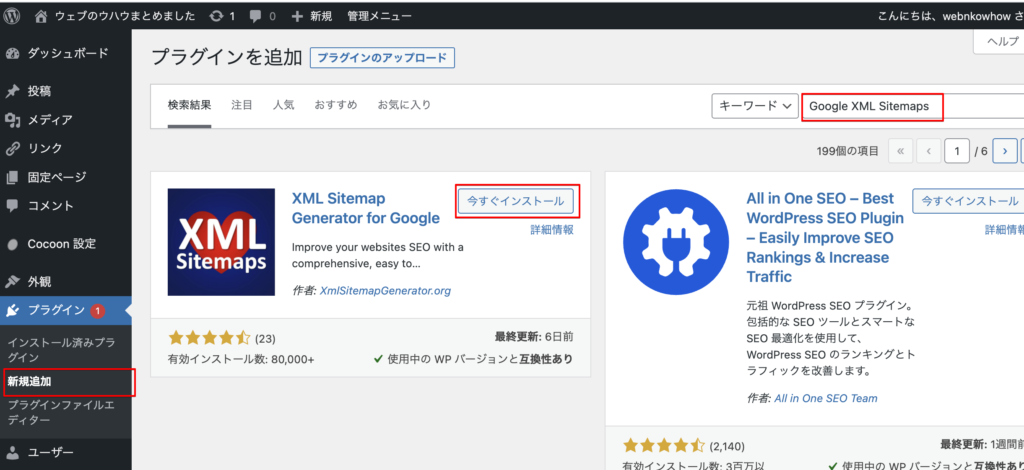This screenshot has height=470, width=1024.
Task: Open the updates icon showing 1
Action: 216,16
